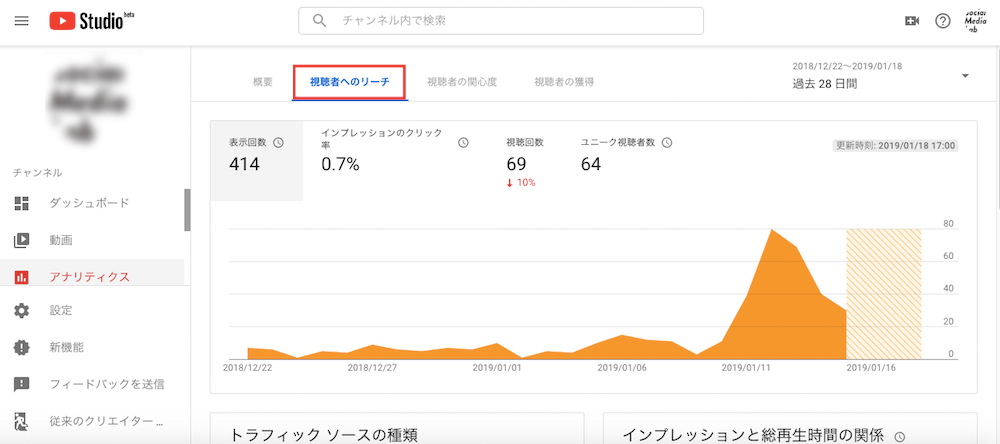This screenshot has width=1000, height=444.
Task: Click the clock icon beside インプレッションと総再生時間の関係
Action: pos(900,437)
